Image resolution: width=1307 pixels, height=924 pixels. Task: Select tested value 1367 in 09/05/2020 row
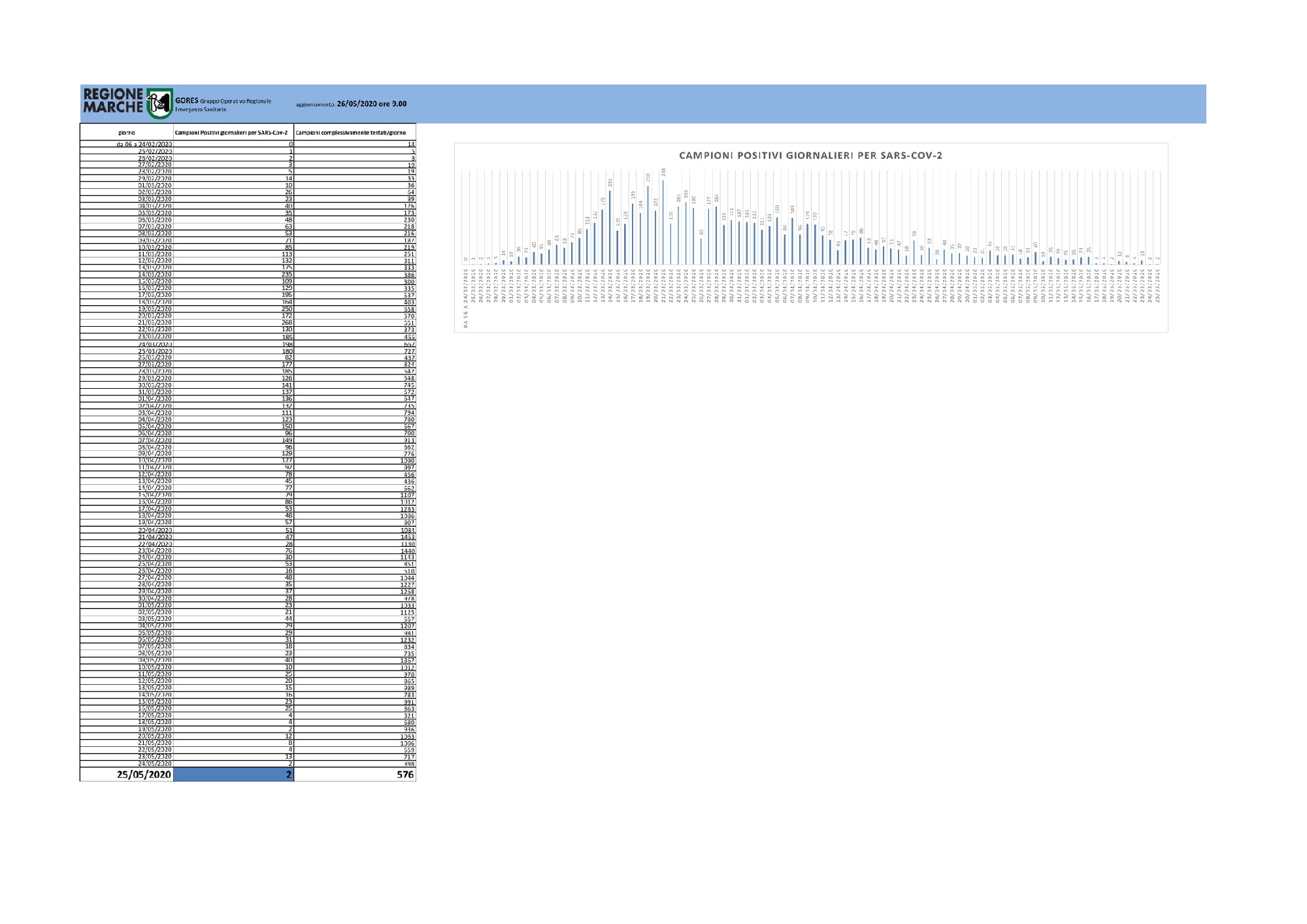point(407,661)
